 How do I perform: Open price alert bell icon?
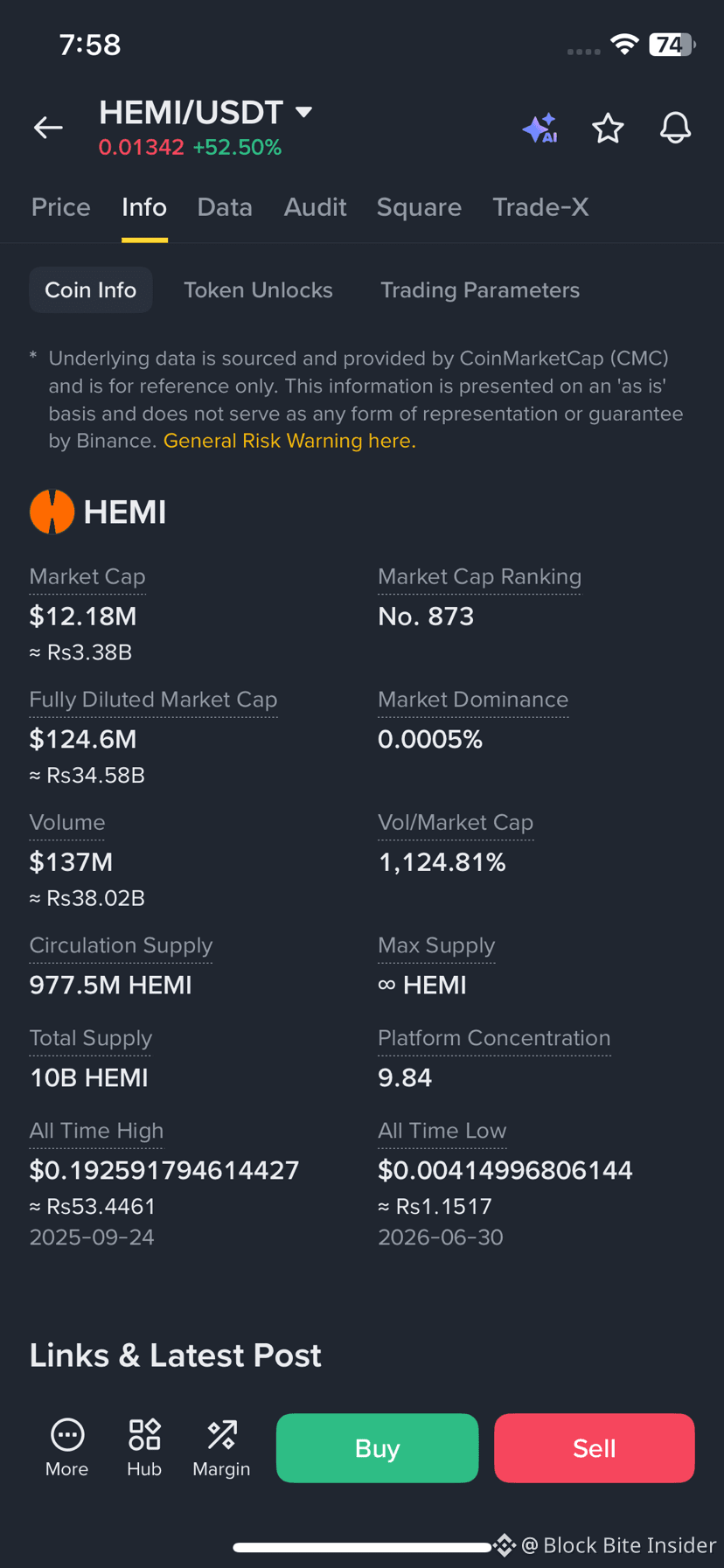tap(675, 129)
